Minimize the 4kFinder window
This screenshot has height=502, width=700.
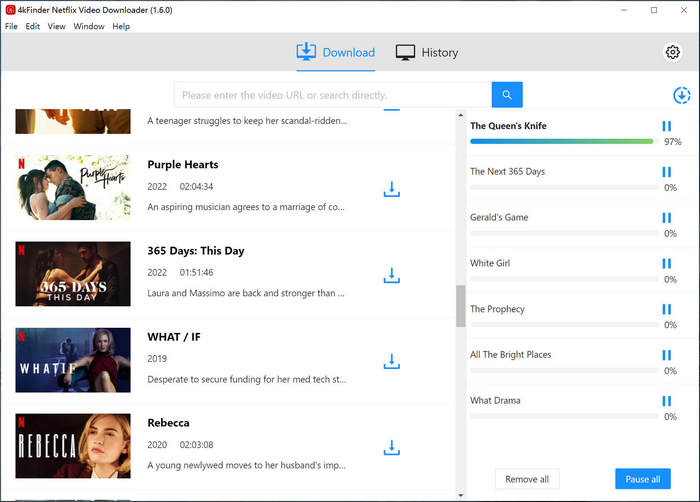624,10
